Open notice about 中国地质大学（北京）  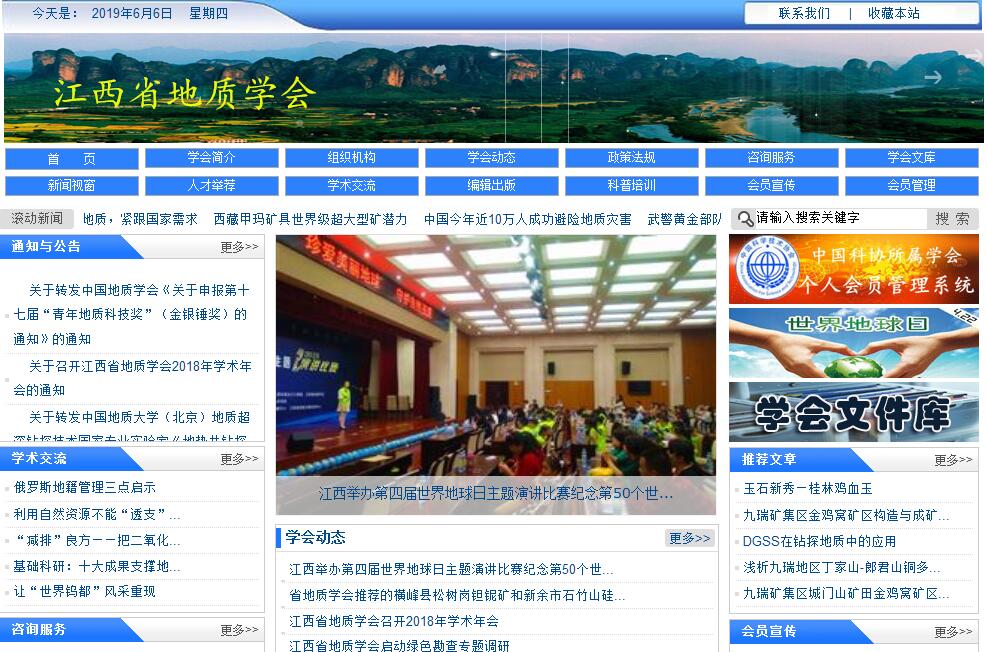pyautogui.click(x=132, y=425)
